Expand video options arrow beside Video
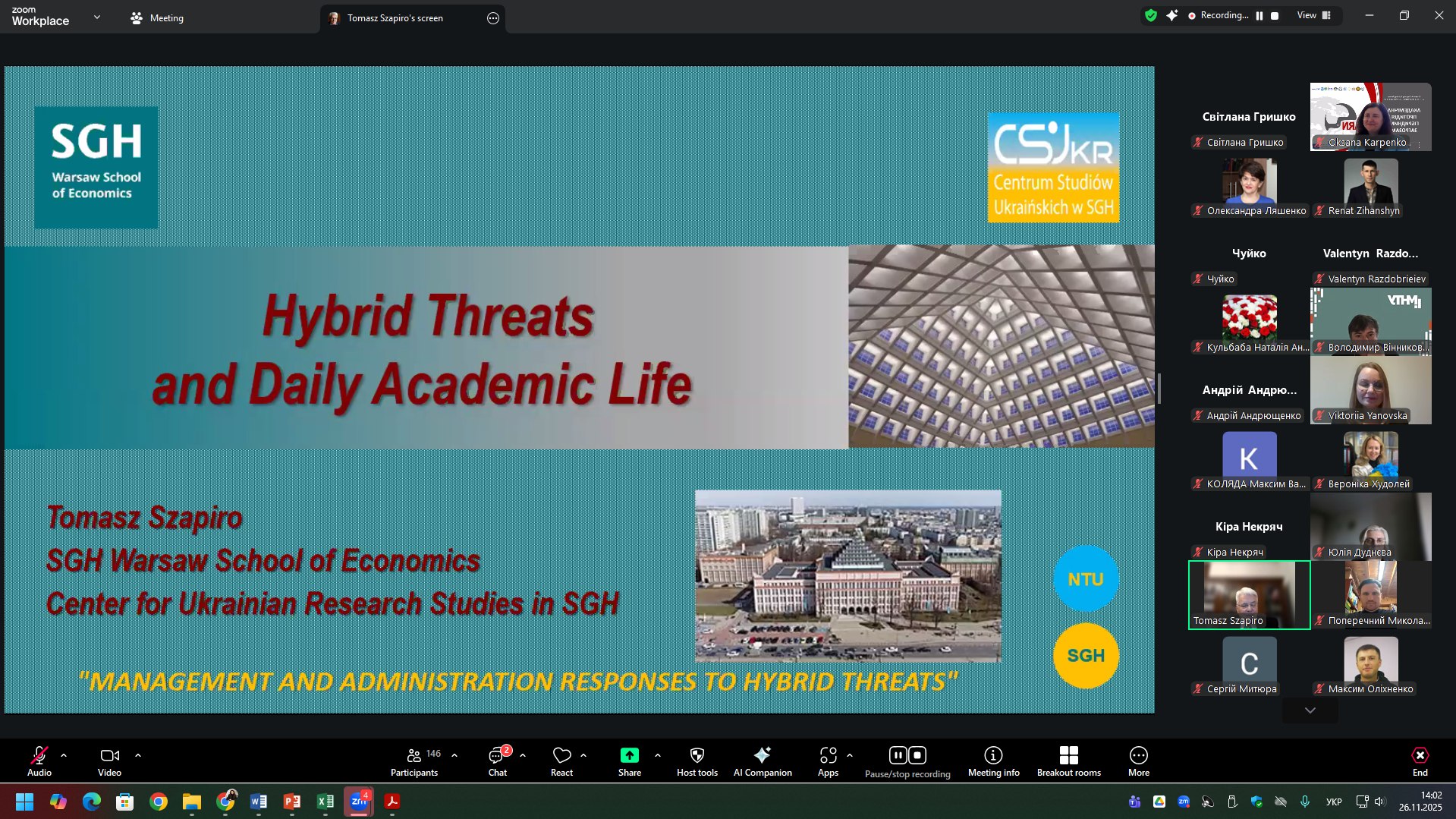This screenshot has width=1456, height=819. pyautogui.click(x=138, y=756)
